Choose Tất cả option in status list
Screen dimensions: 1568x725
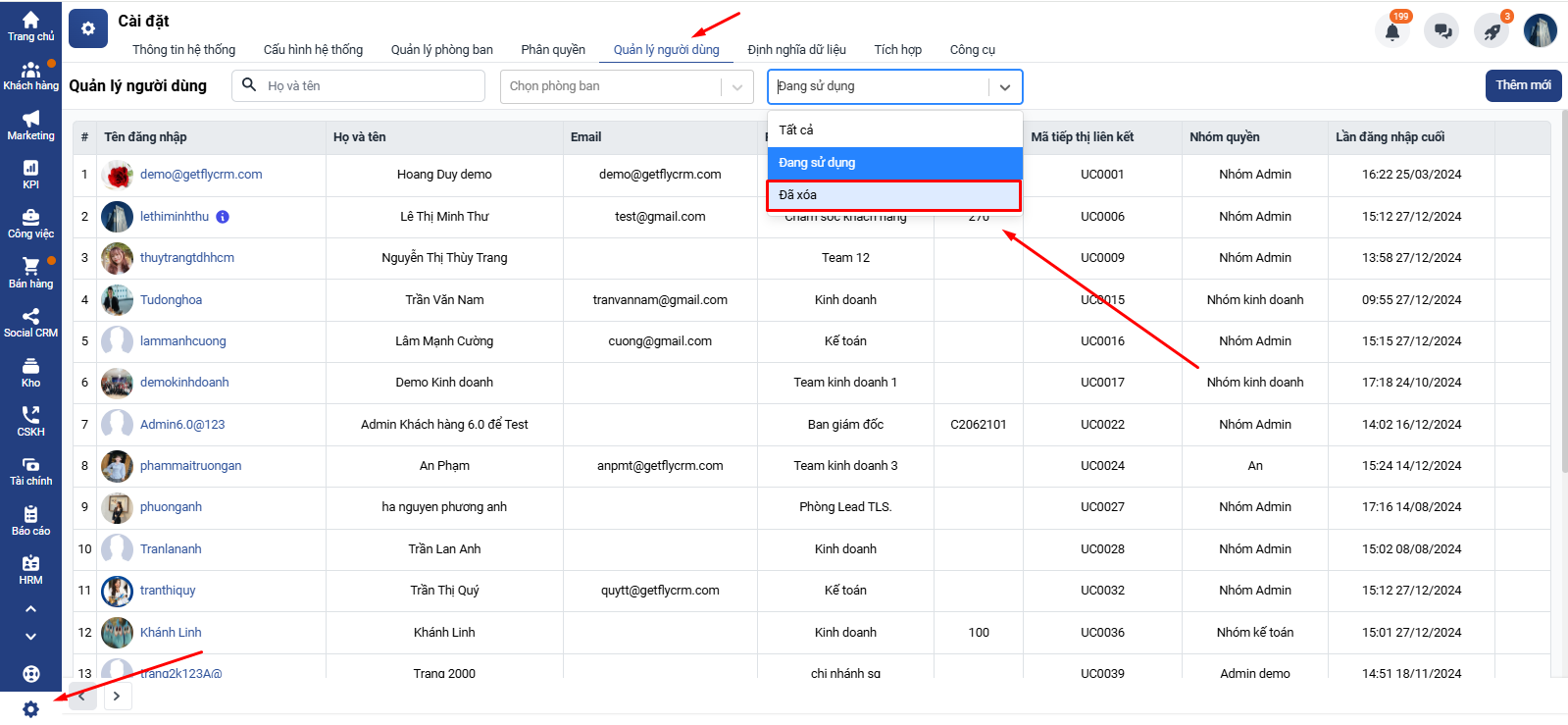[x=893, y=129]
